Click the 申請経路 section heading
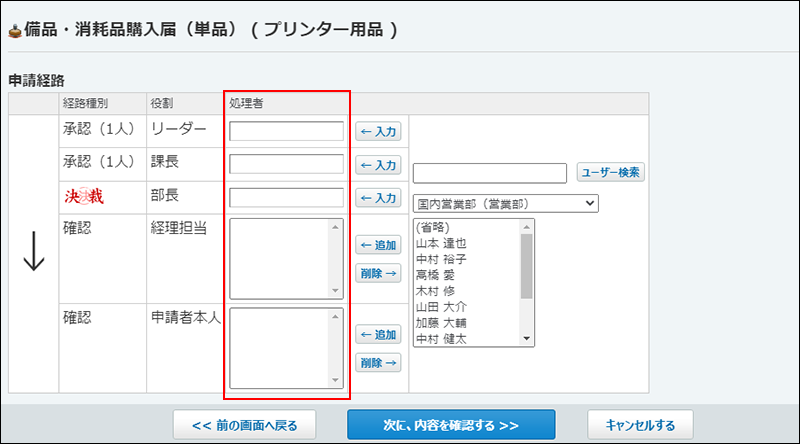Screen dimensions: 800x444 coord(37,81)
